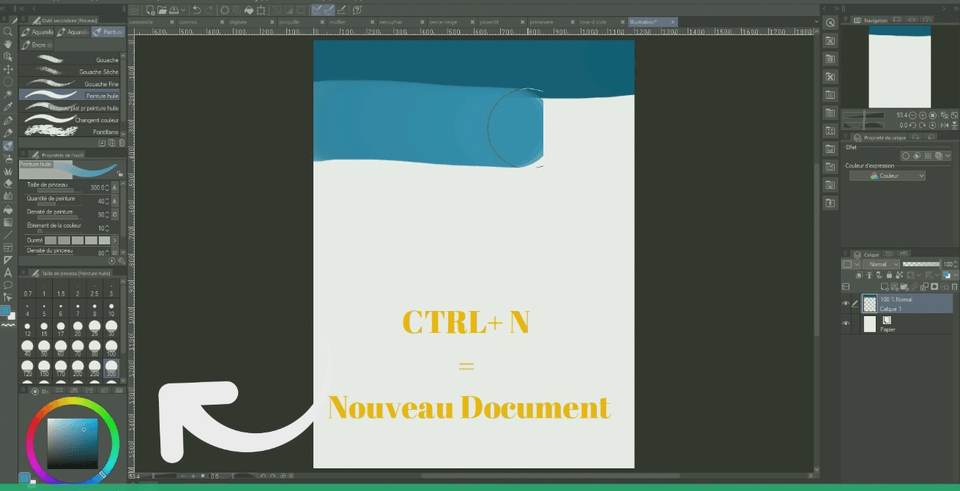Open the Couleur expression color dropdown
The height and width of the screenshot is (491, 960).
pyautogui.click(x=887, y=176)
